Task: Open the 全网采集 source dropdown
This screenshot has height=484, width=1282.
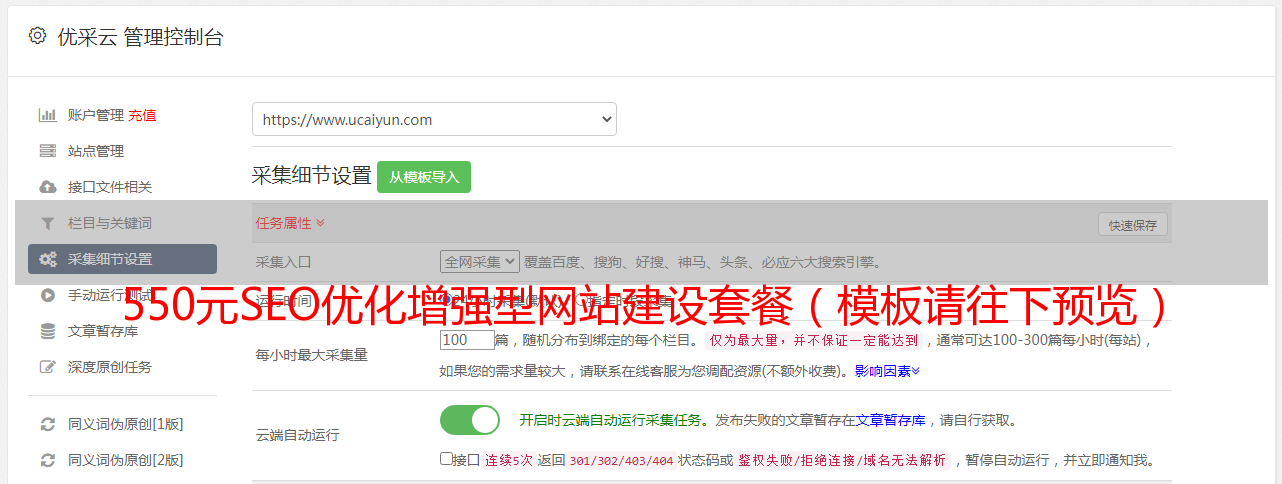Action: point(480,262)
